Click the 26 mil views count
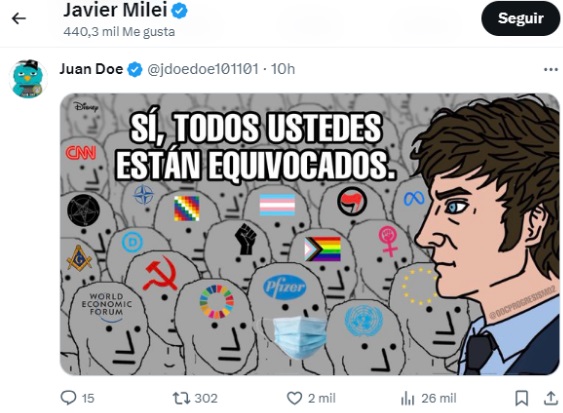 (439, 398)
